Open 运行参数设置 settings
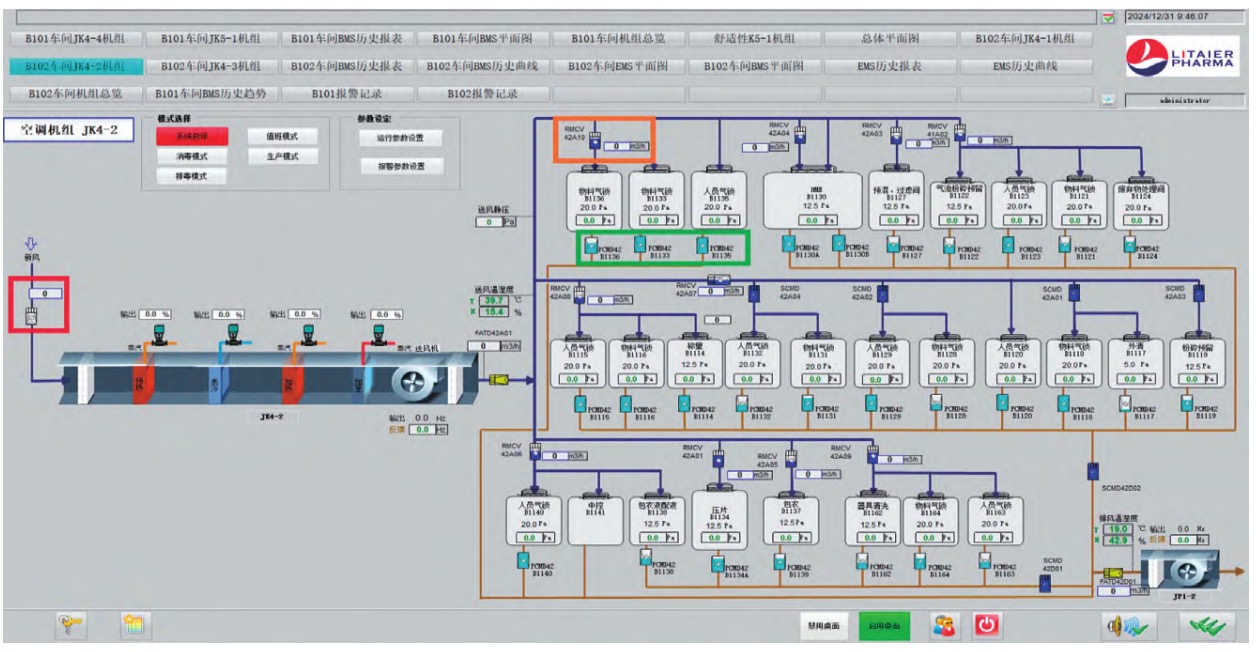This screenshot has height=652, width=1256. pos(399,138)
